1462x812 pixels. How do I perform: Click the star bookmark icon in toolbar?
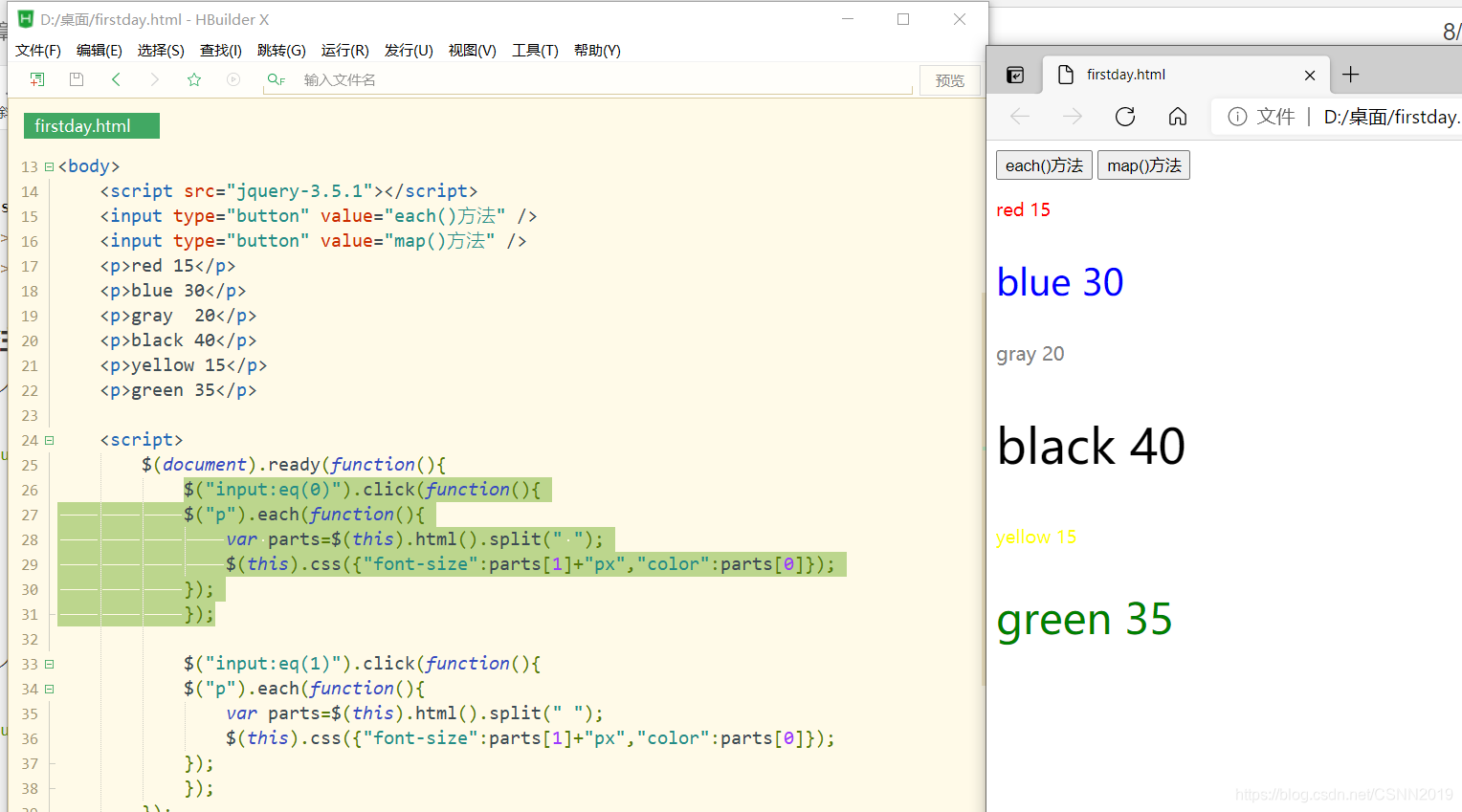[x=194, y=79]
